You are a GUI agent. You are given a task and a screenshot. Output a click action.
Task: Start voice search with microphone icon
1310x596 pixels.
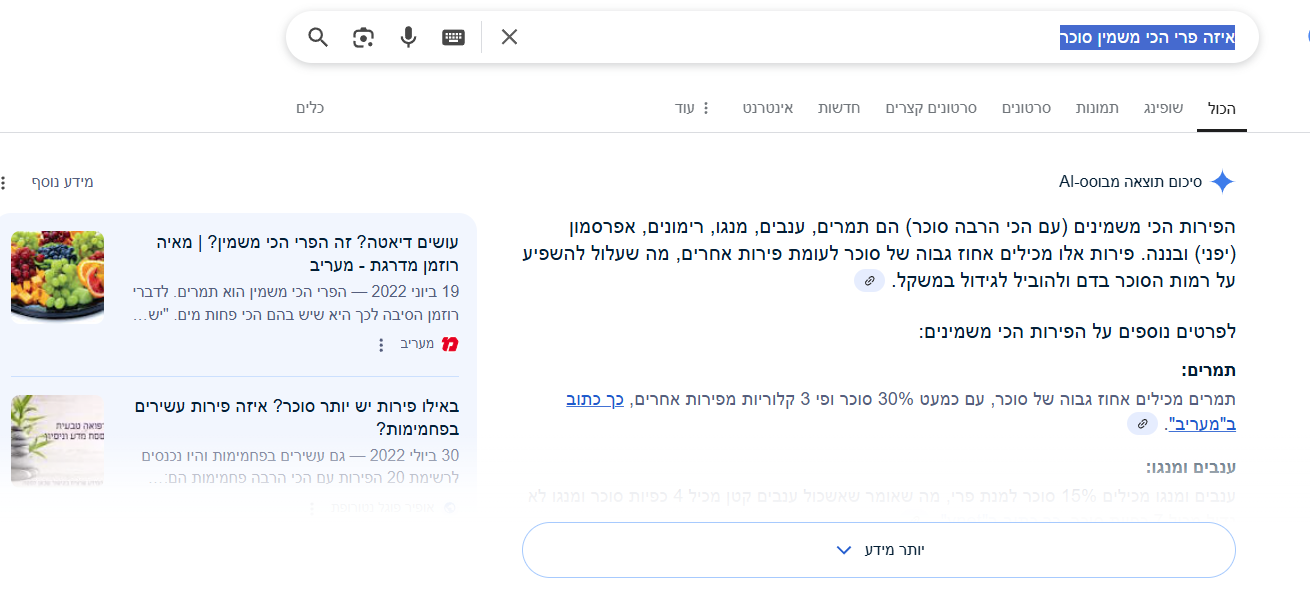pos(408,38)
